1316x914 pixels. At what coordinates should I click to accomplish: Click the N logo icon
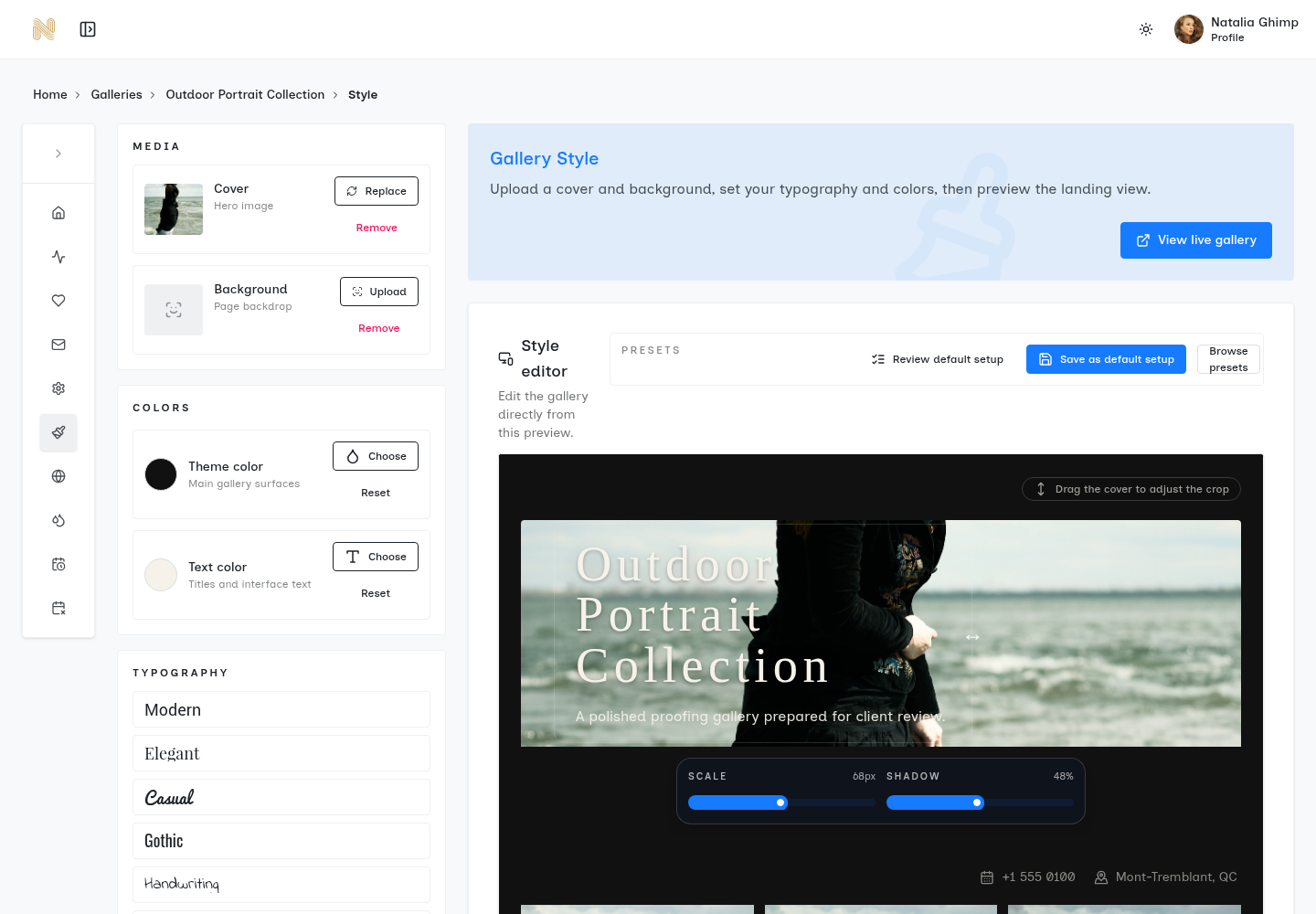[x=44, y=29]
